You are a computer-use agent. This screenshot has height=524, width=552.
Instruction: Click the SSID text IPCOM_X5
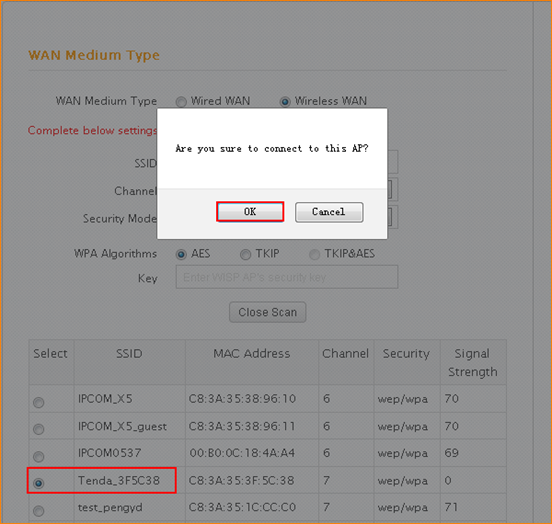click(105, 399)
